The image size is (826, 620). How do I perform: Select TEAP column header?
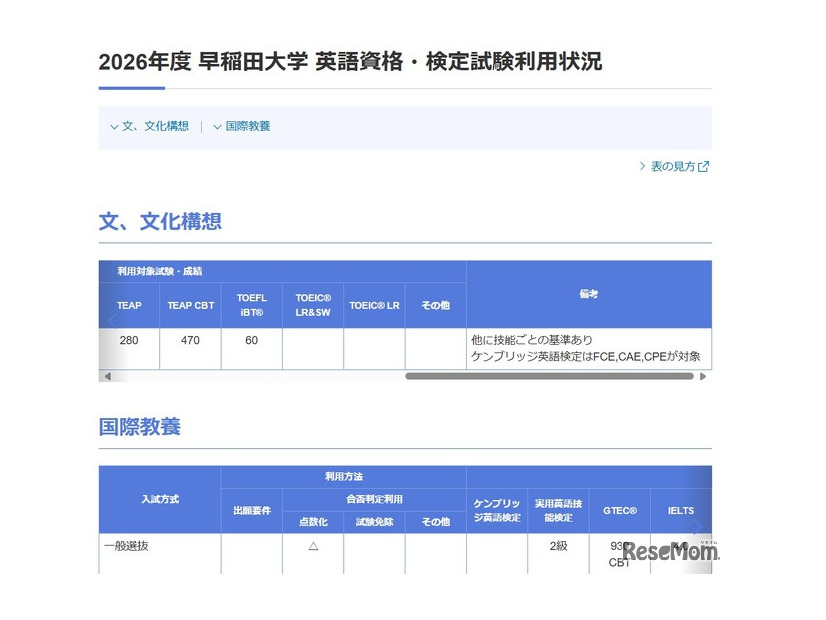129,306
